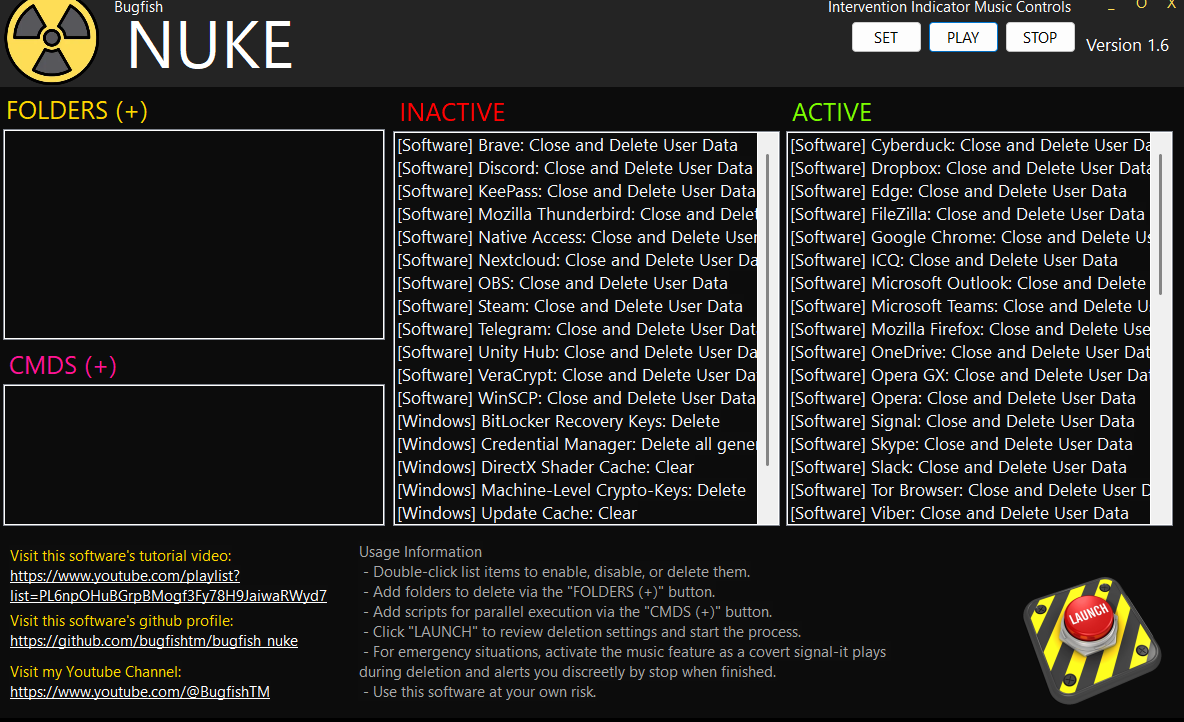This screenshot has height=722, width=1184.
Task: Select the Signal entry
Action: tap(970, 421)
